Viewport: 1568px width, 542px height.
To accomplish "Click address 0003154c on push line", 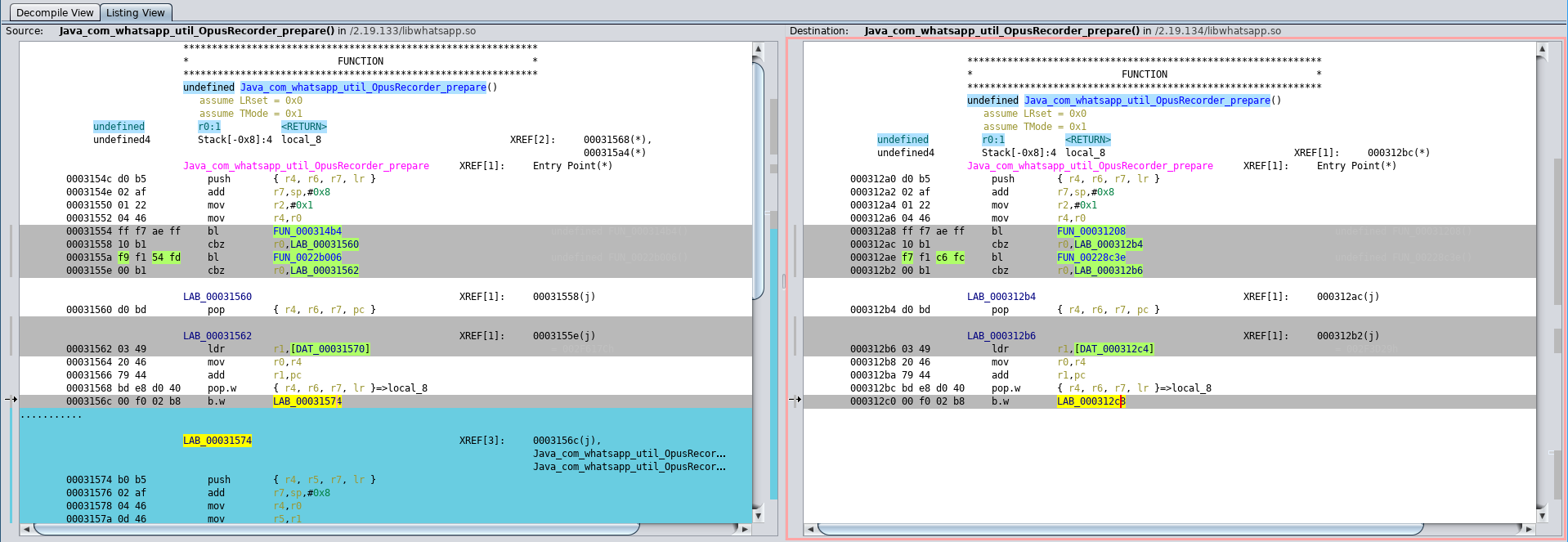I will [89, 179].
